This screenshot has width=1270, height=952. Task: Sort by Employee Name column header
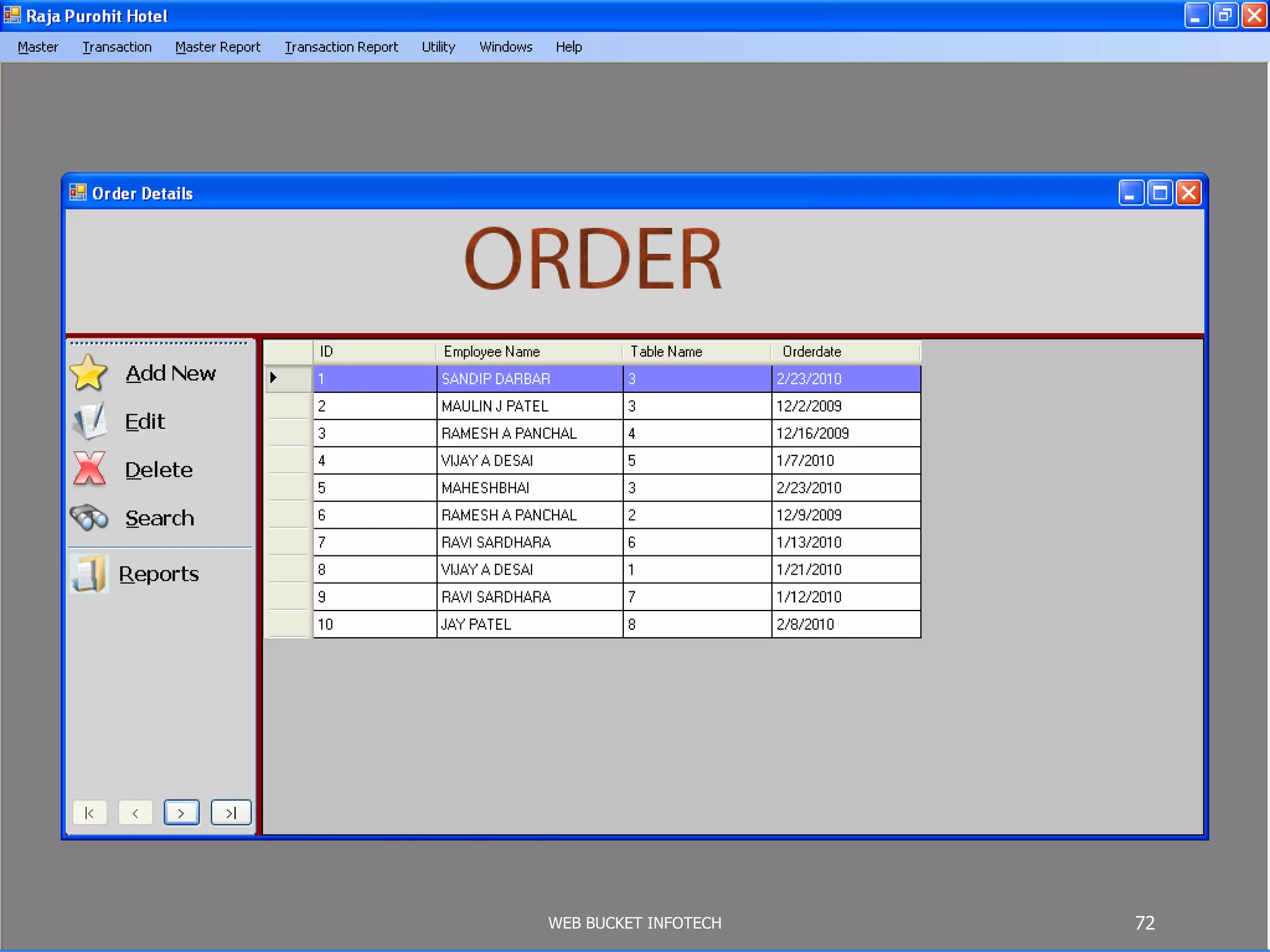pos(530,351)
